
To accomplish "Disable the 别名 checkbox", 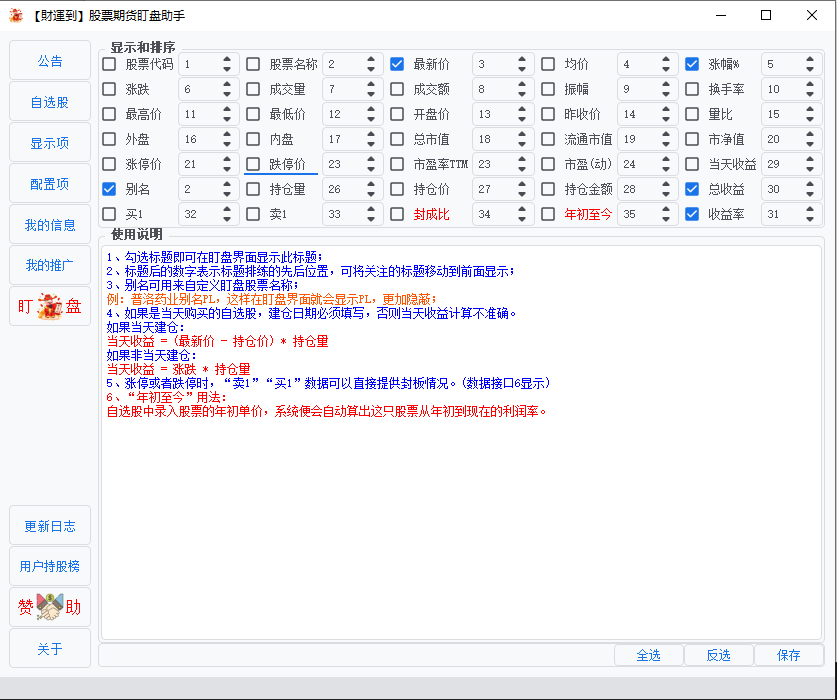I will click(x=109, y=188).
